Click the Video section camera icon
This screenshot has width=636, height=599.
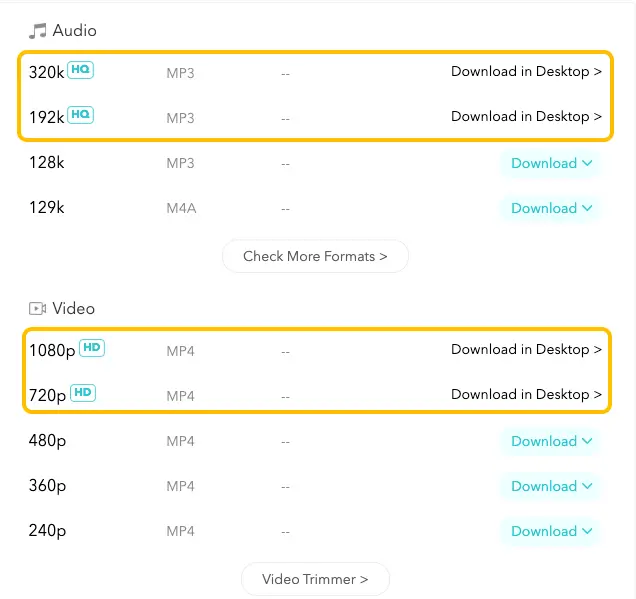pos(38,309)
